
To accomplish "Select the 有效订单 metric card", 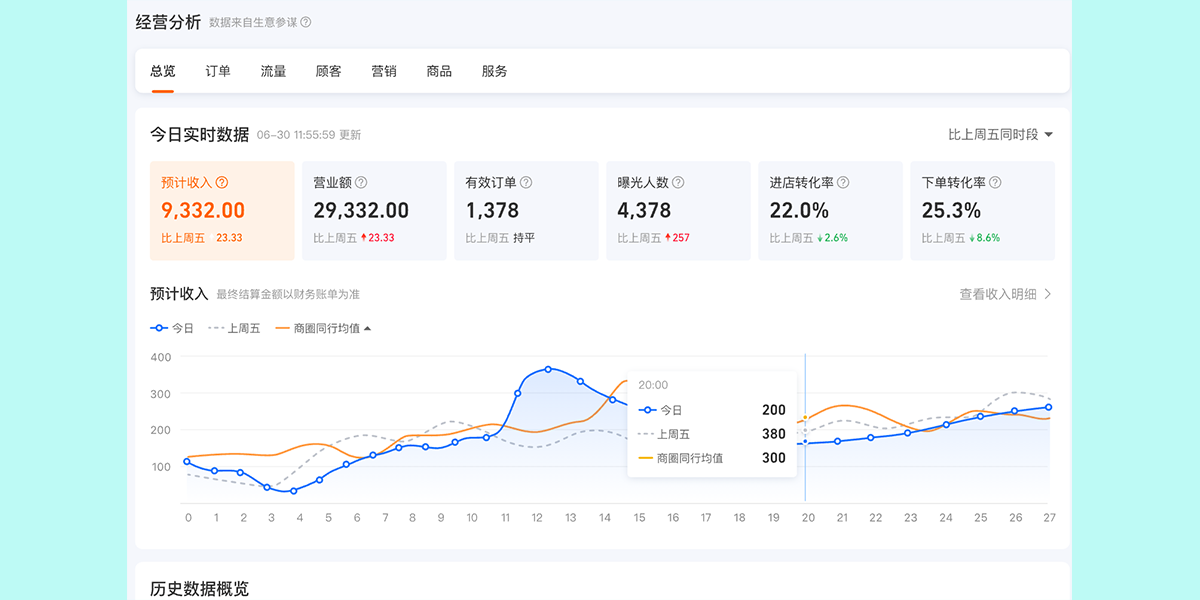I will click(x=526, y=211).
